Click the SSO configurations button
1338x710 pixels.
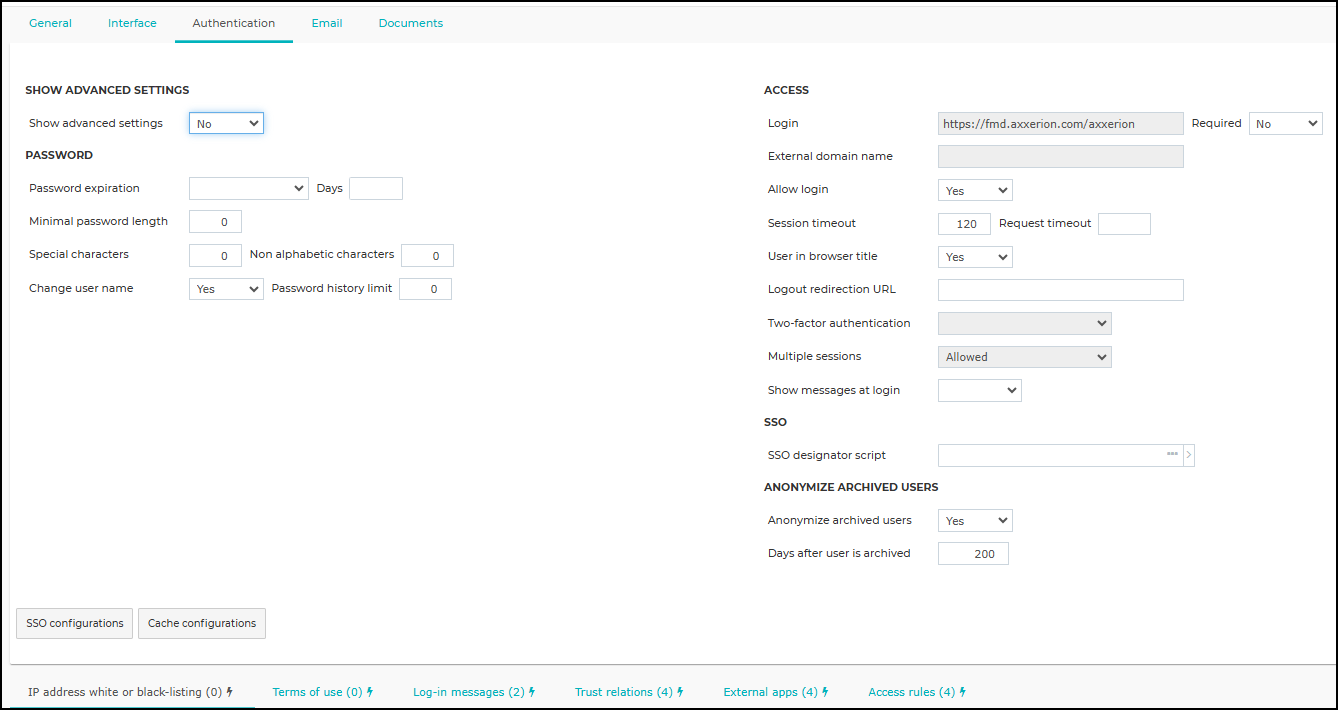coord(75,623)
